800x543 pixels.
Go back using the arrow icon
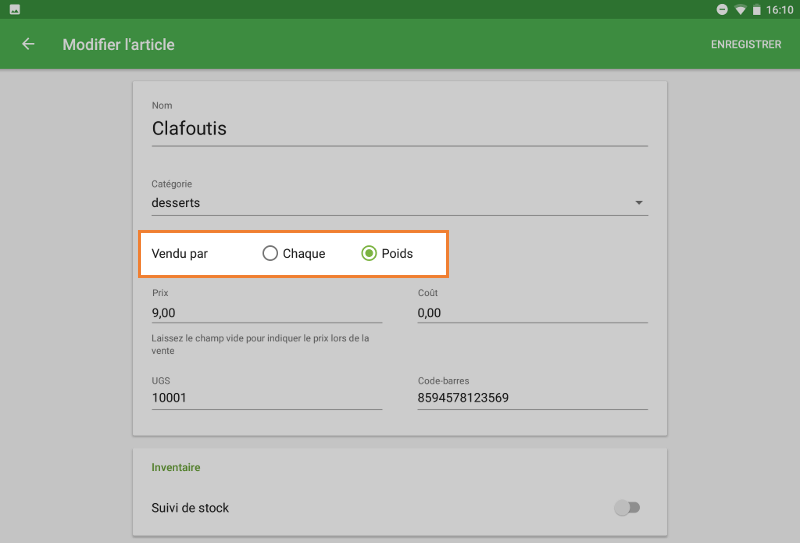coord(28,44)
